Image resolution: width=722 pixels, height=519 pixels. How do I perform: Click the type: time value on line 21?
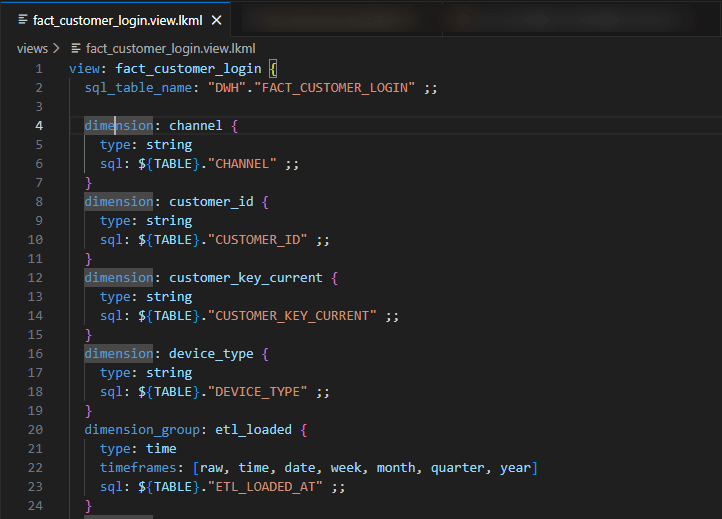(161, 449)
